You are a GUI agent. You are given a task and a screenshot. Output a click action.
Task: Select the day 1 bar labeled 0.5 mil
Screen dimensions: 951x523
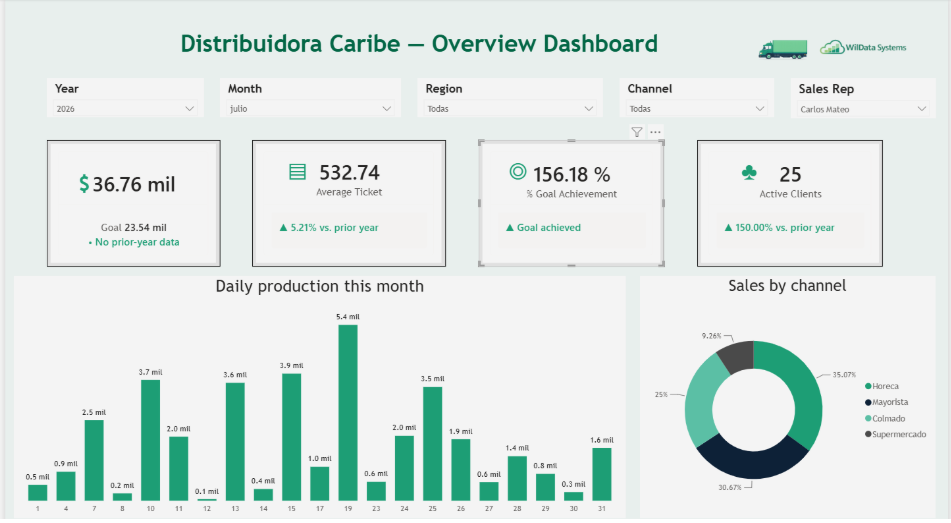(38, 493)
